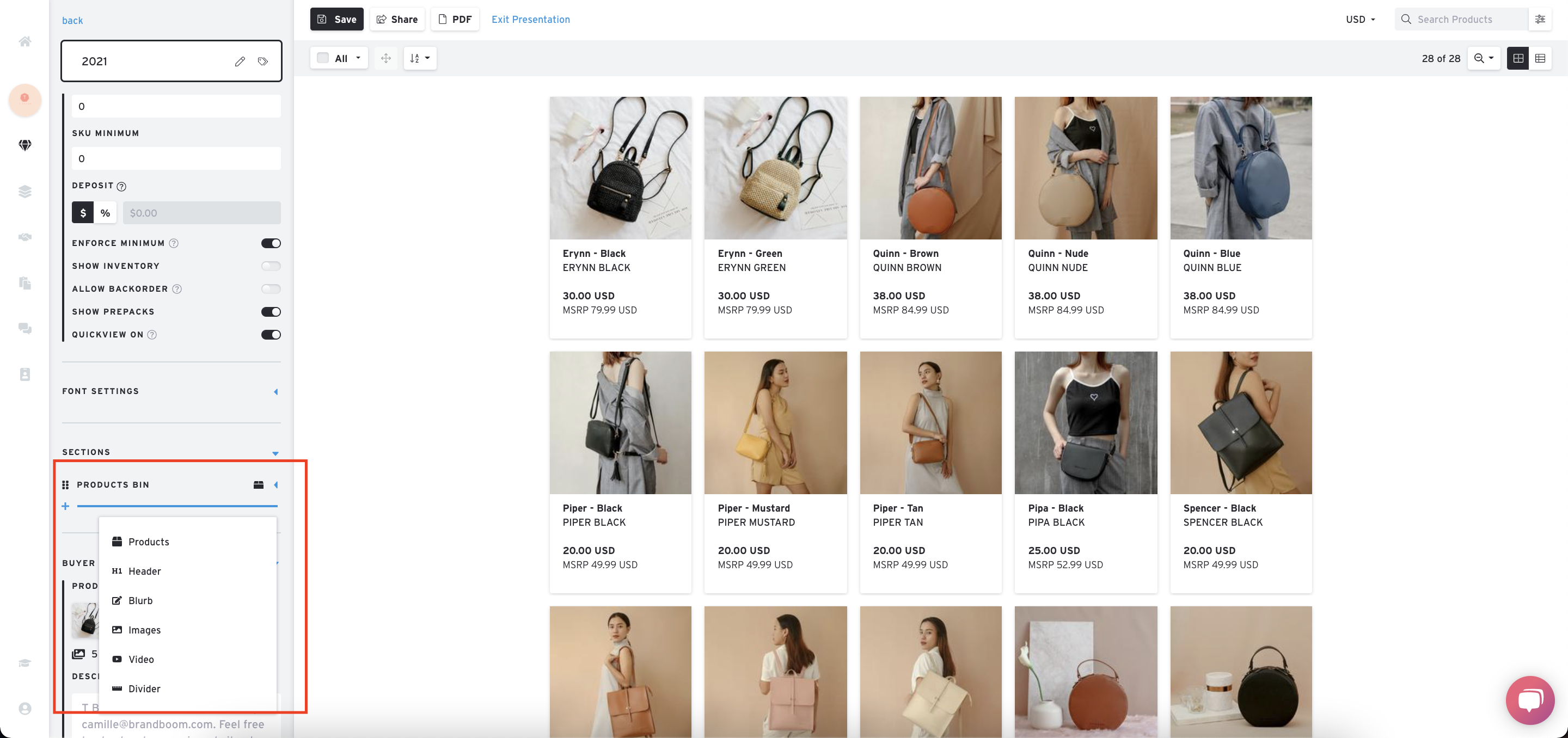Image resolution: width=1568 pixels, height=738 pixels.
Task: Click the SKU Minimum input field
Action: click(x=176, y=159)
